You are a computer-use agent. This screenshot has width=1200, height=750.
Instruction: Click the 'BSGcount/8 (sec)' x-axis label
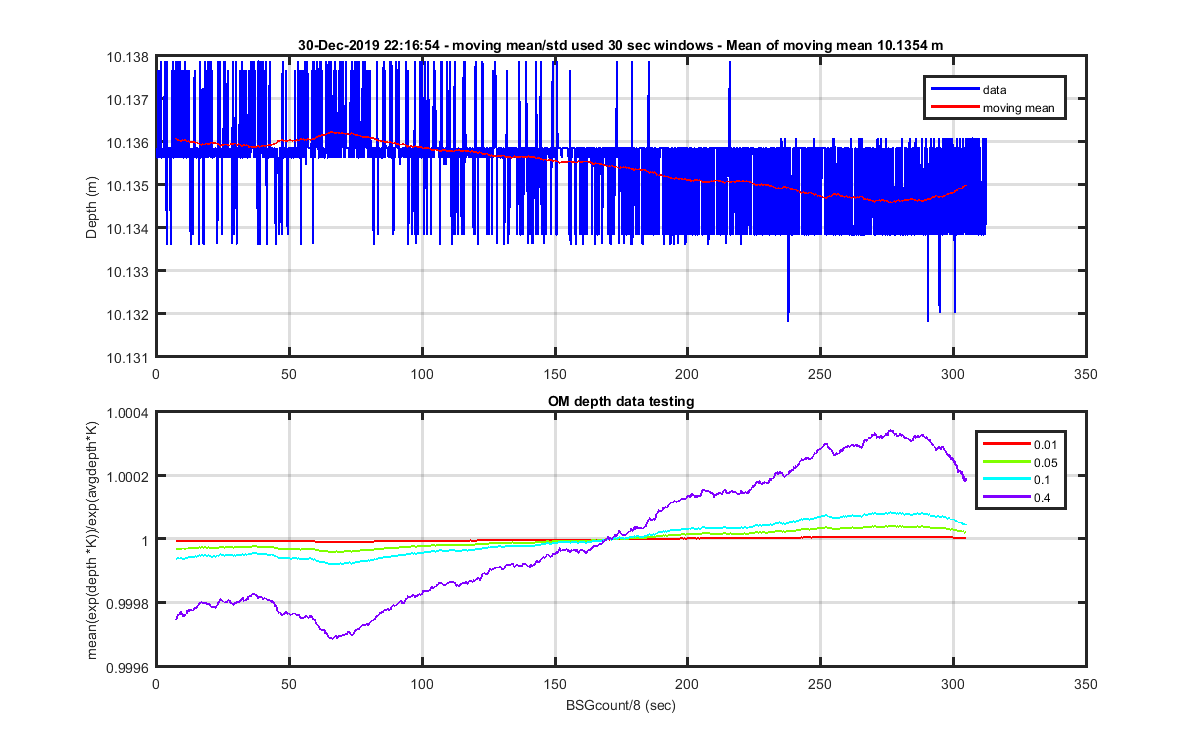click(620, 706)
